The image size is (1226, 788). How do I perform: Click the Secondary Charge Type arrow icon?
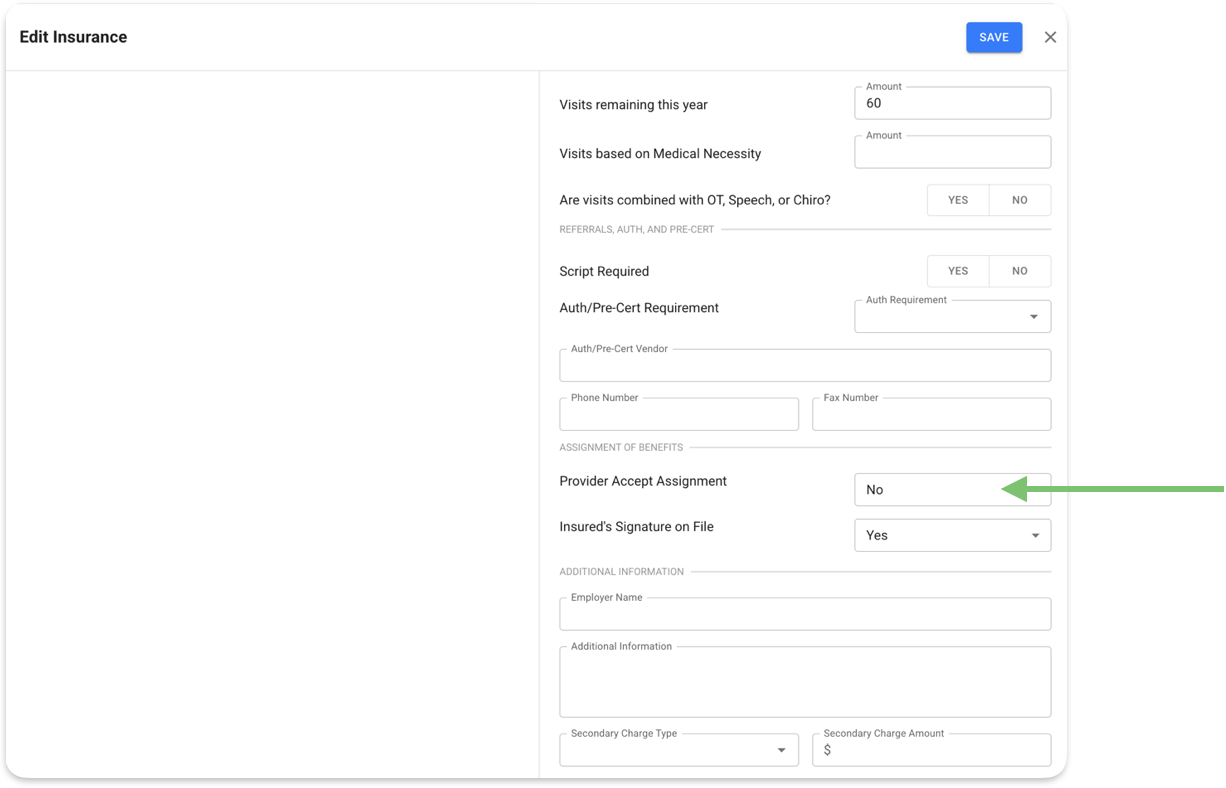point(781,750)
